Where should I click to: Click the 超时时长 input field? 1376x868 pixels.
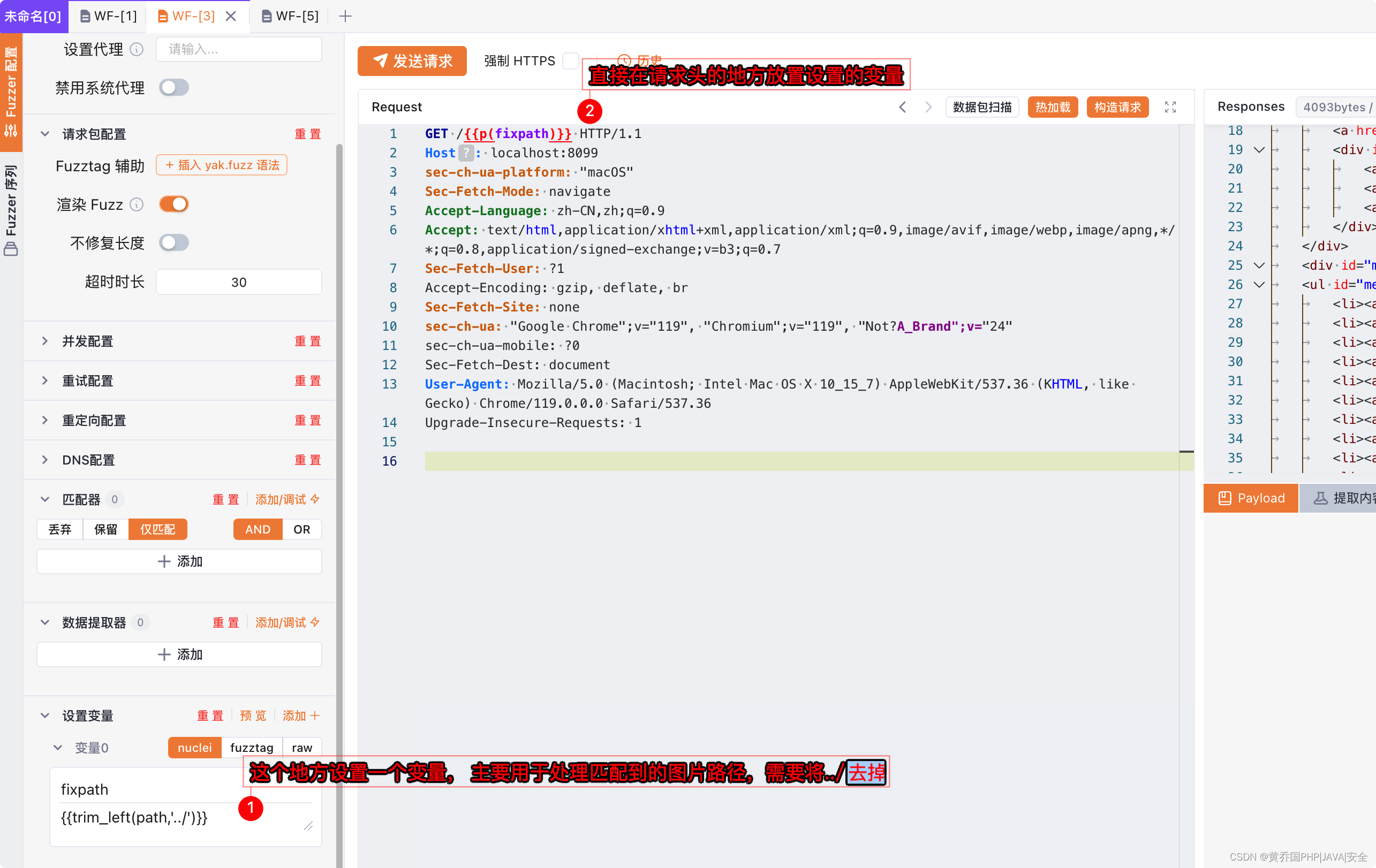[x=239, y=282]
